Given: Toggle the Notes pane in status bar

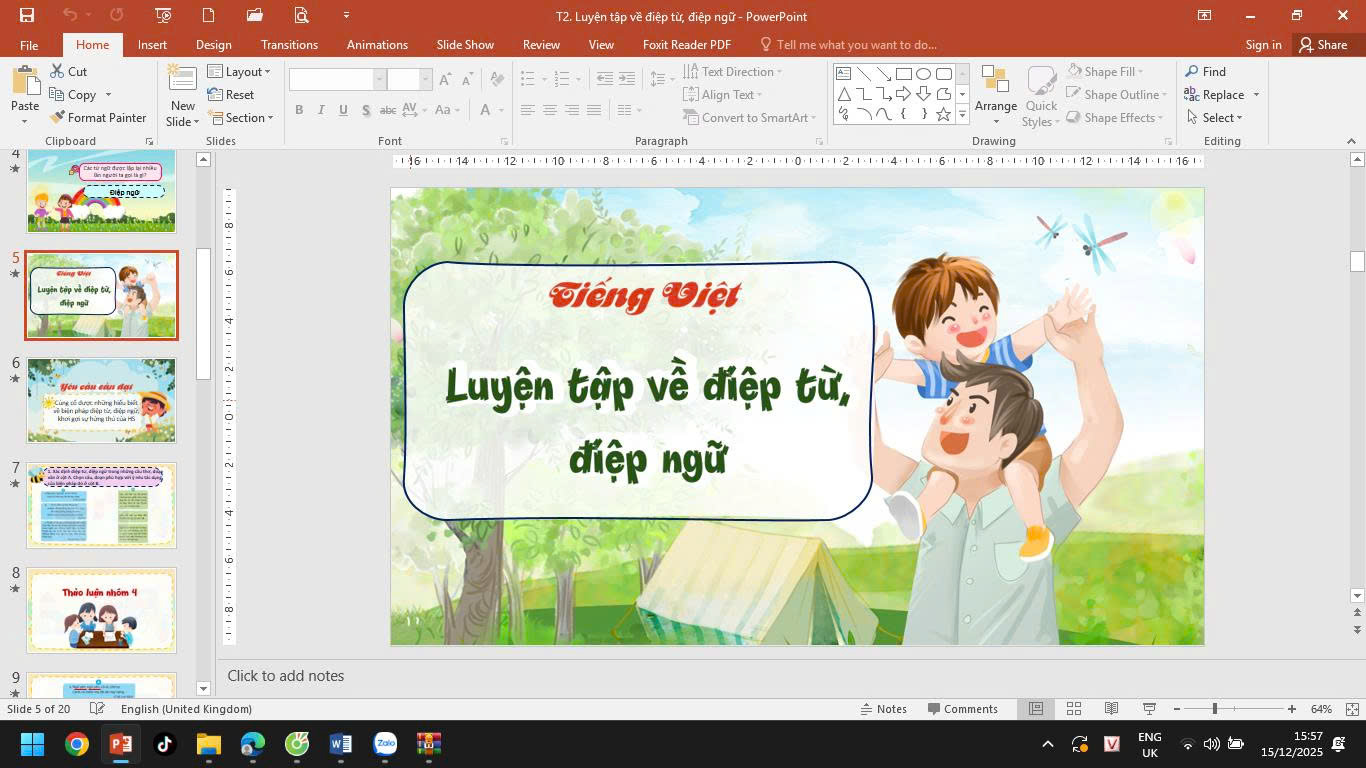Looking at the screenshot, I should (x=883, y=709).
